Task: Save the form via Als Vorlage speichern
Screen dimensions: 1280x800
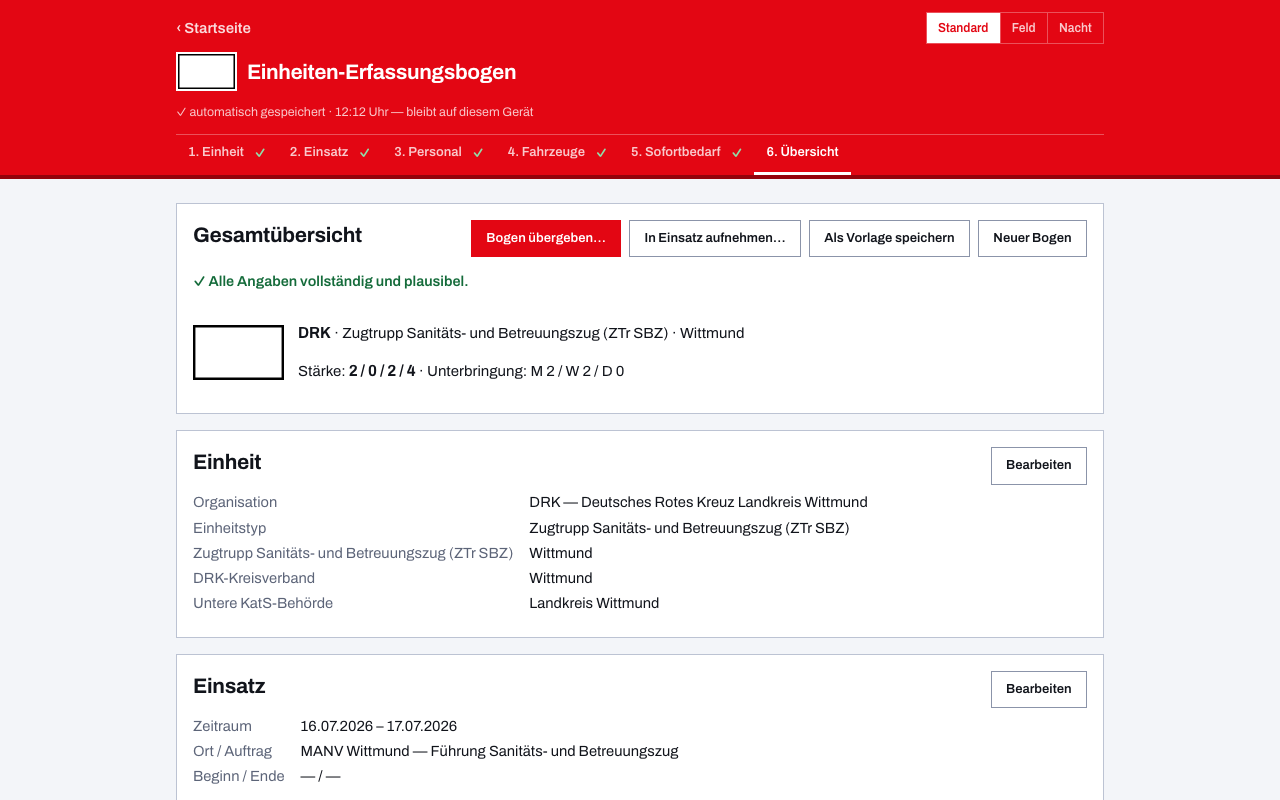Action: click(x=889, y=238)
